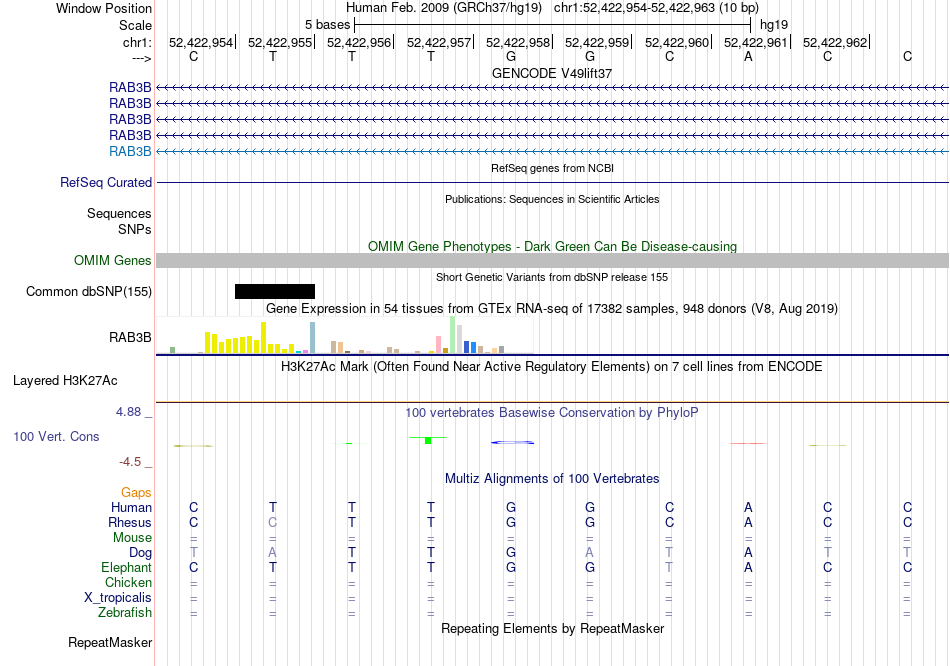Click 100 vertebrates Basewise Conservation by PhyloP
This screenshot has width=950, height=666.
552,413
